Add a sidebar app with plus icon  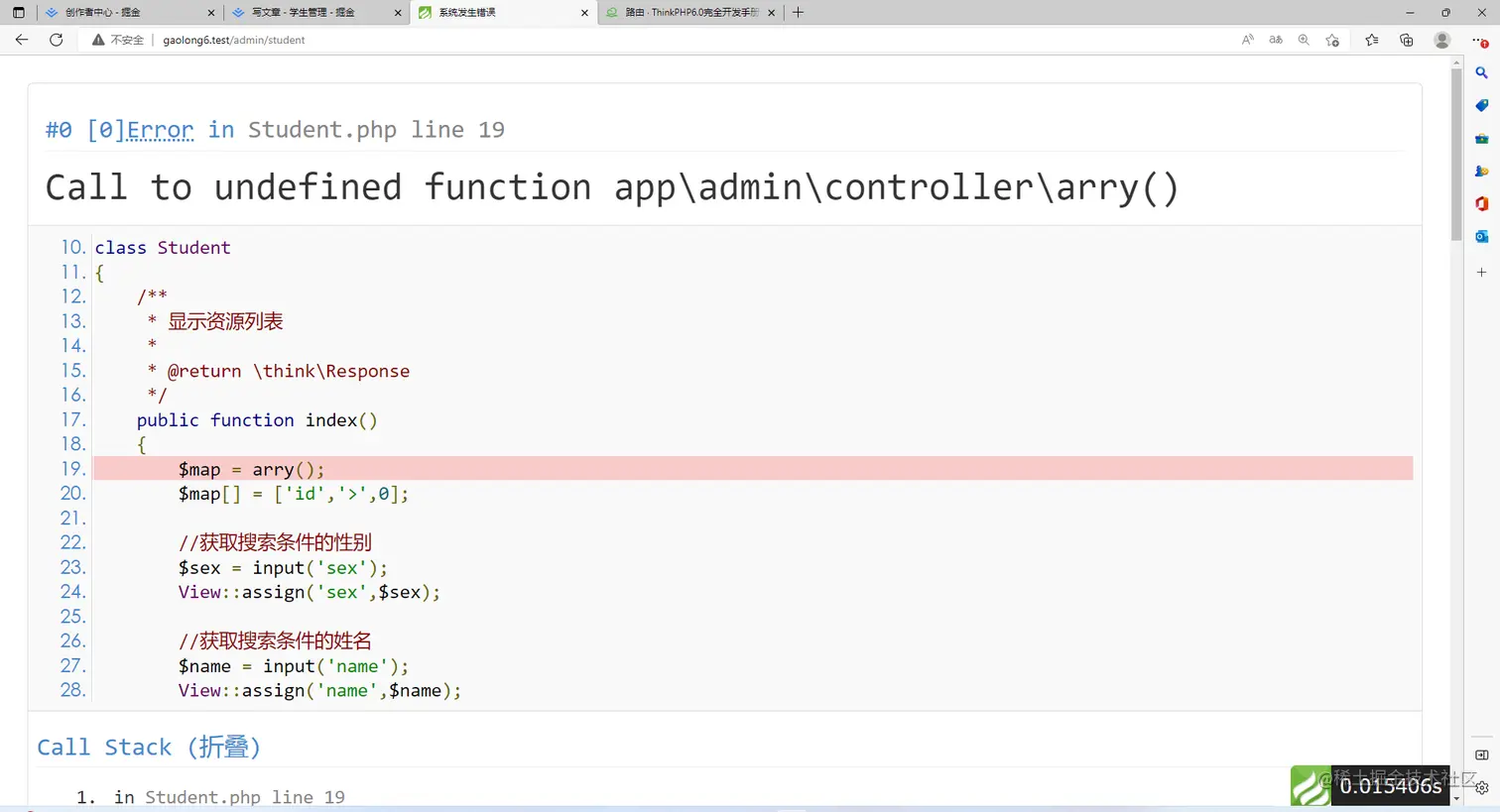click(x=1481, y=272)
